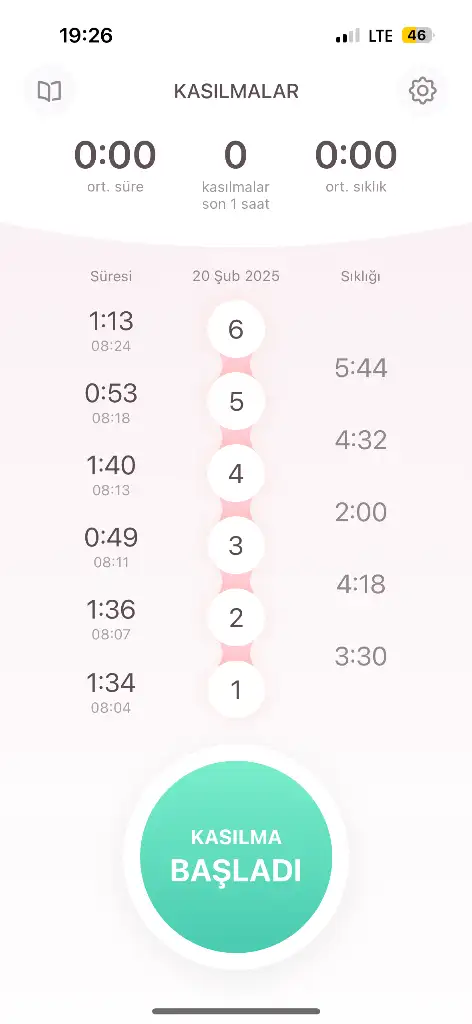472x1024 pixels.
Task: Tap the 1:40 duration at 08:13
Action: tap(111, 475)
